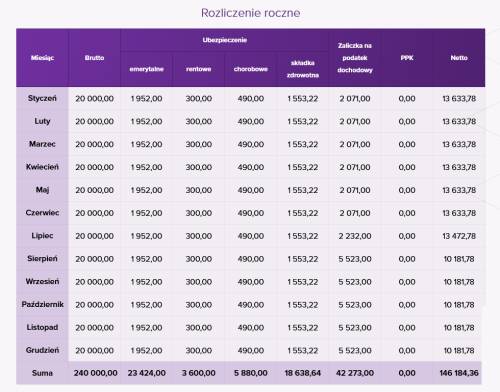500x392 pixels.
Task: Select the total Netto '146 184,36'
Action: (459, 373)
